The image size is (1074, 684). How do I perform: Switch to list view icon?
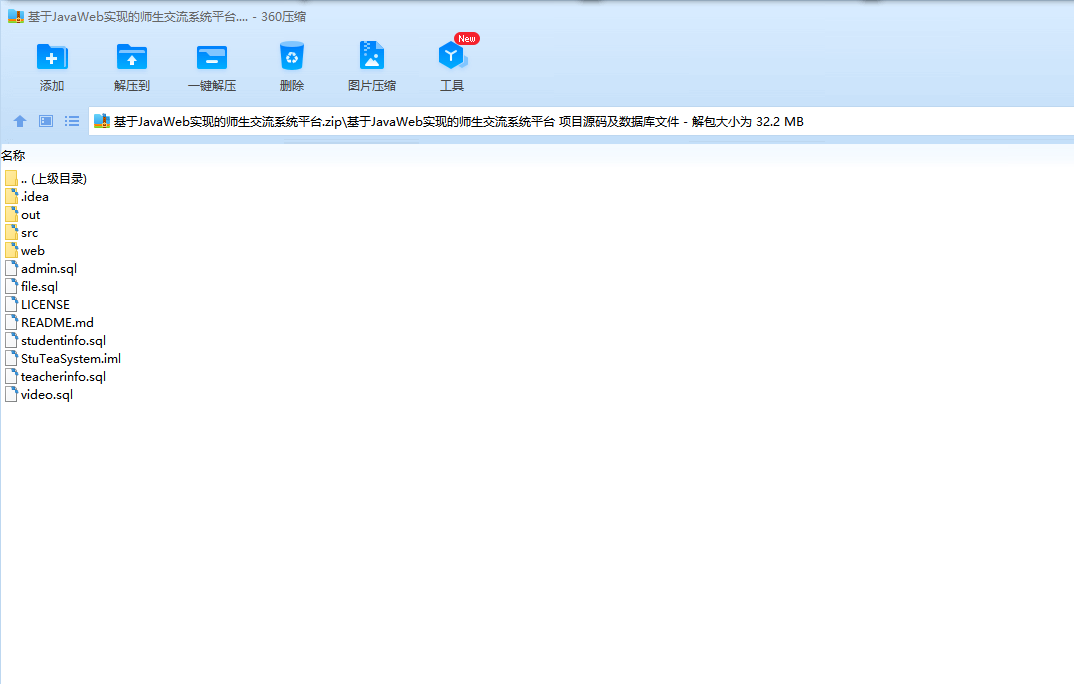tap(72, 121)
